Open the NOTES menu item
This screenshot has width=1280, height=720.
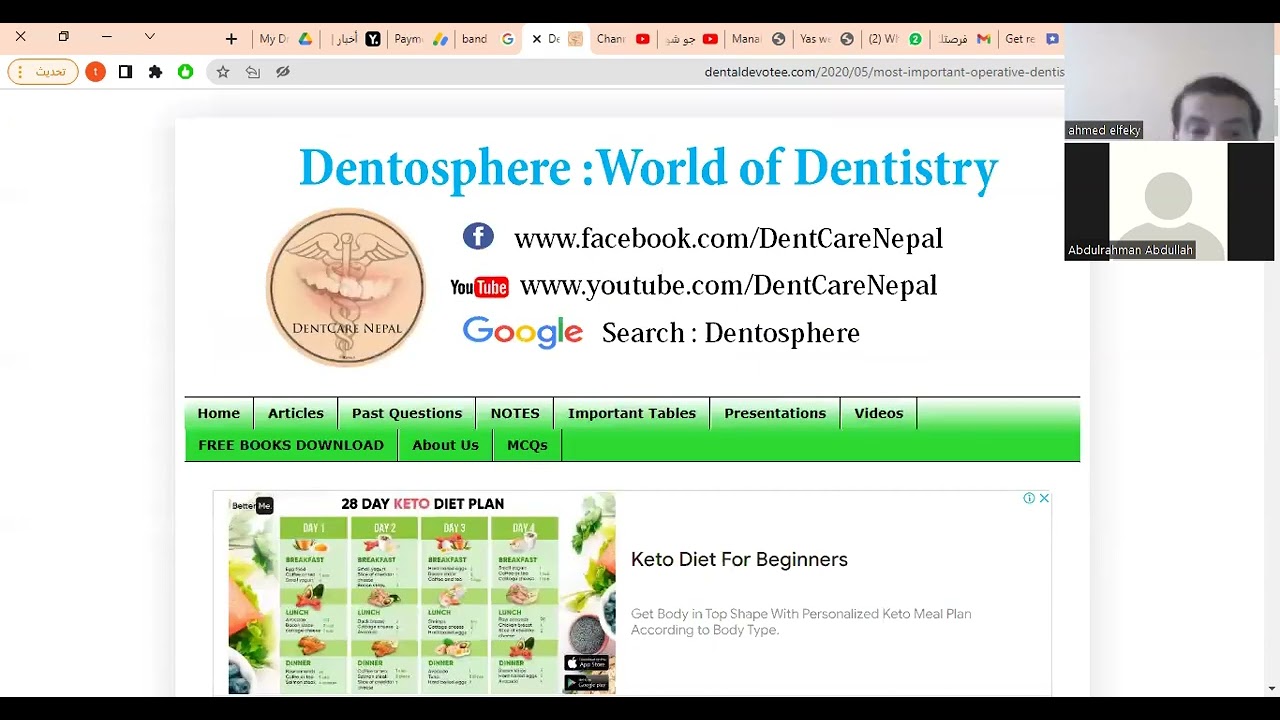pyautogui.click(x=515, y=413)
